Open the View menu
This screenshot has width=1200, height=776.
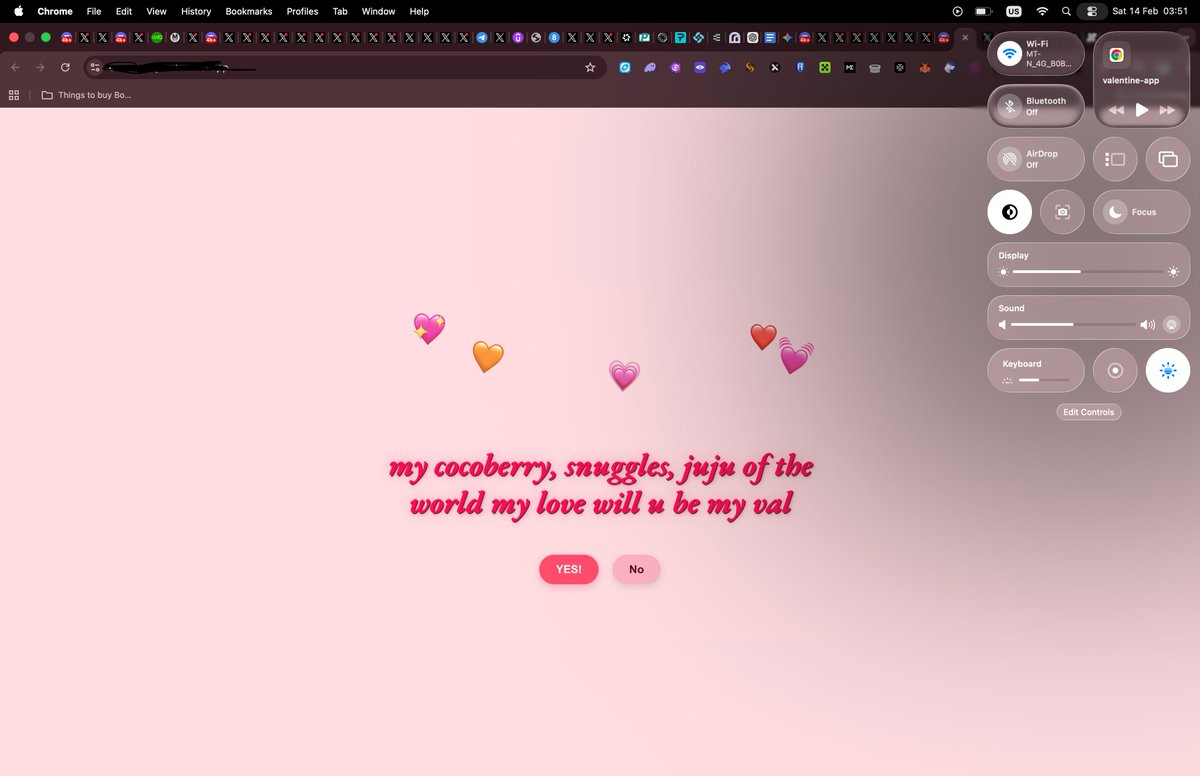[x=156, y=11]
